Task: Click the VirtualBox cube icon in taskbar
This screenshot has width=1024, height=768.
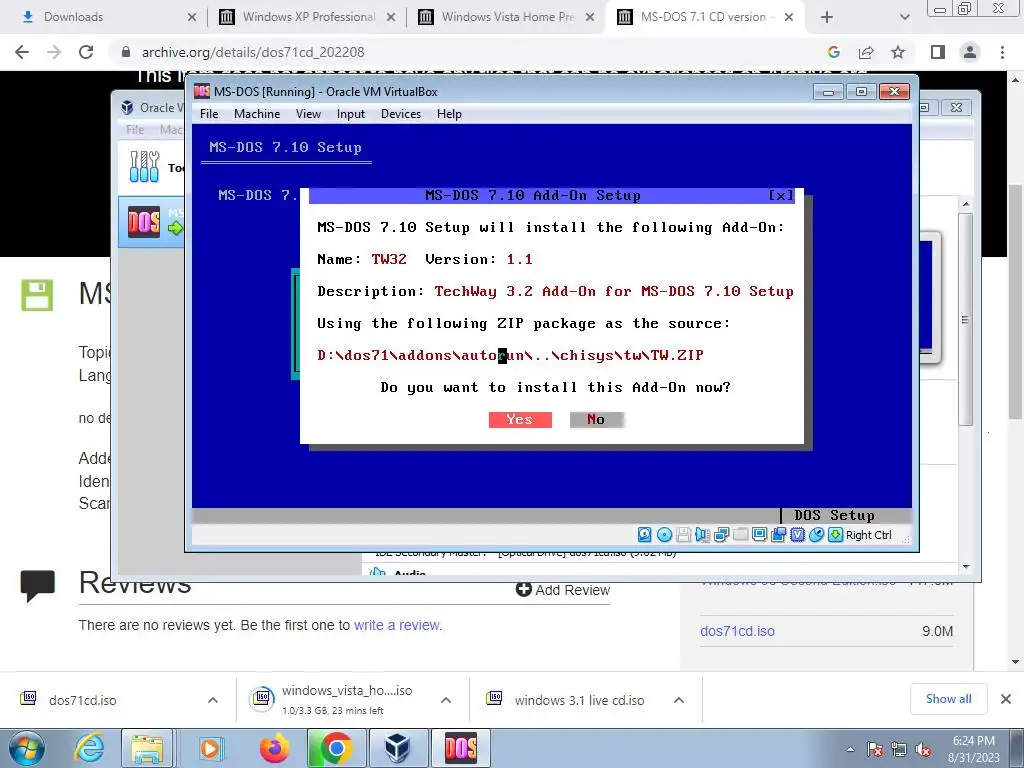Action: click(x=398, y=748)
